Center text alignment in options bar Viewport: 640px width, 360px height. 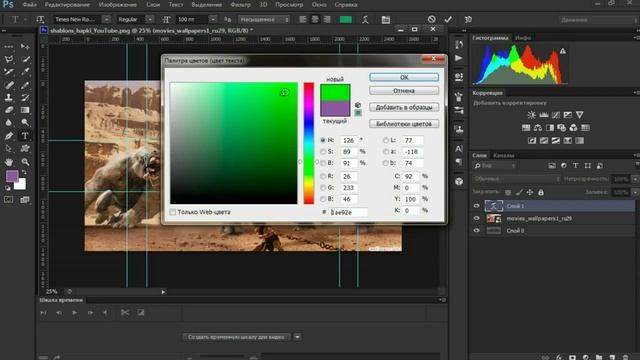pyautogui.click(x=315, y=19)
